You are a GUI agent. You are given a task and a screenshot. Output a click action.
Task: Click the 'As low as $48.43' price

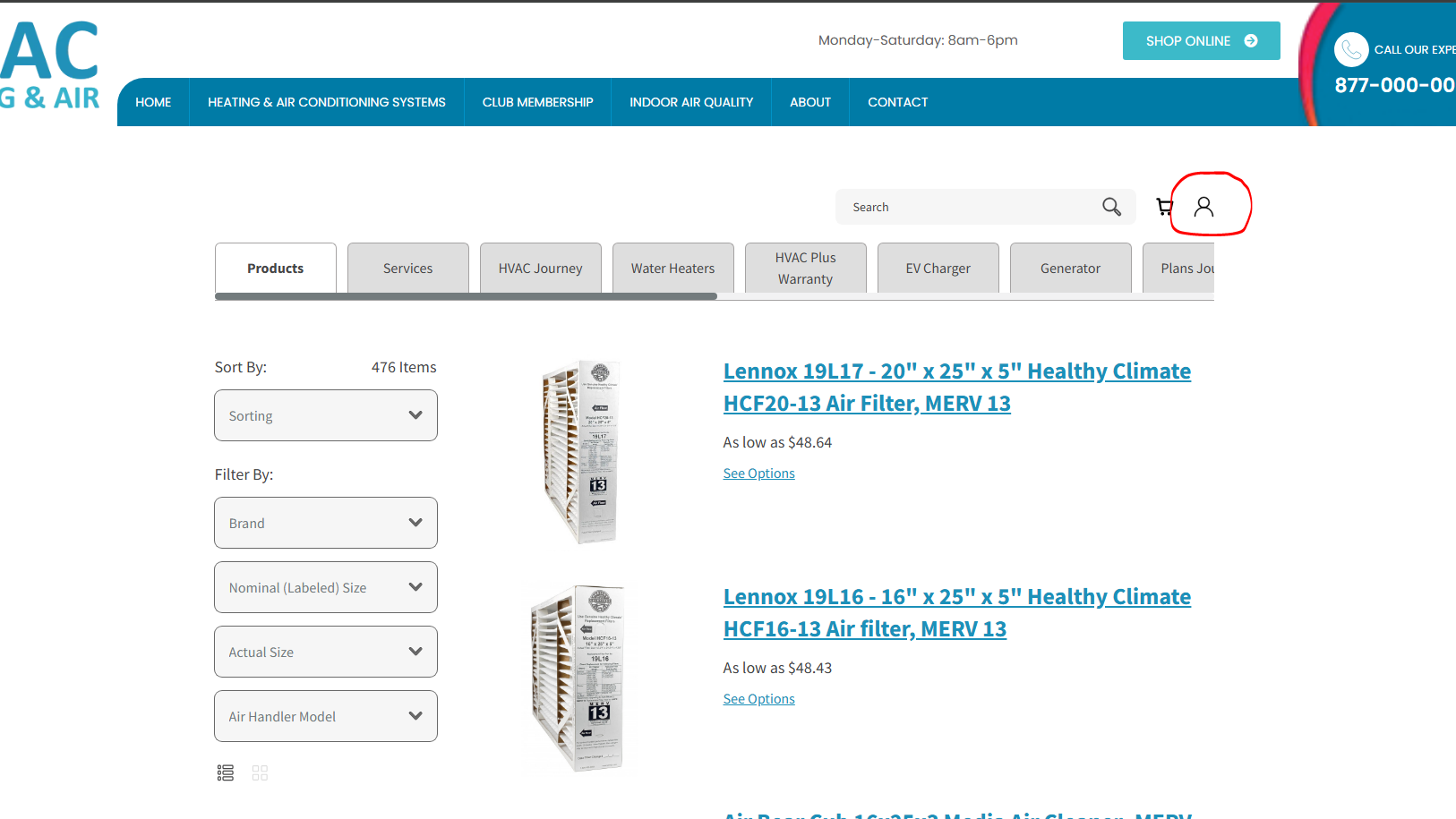777,668
